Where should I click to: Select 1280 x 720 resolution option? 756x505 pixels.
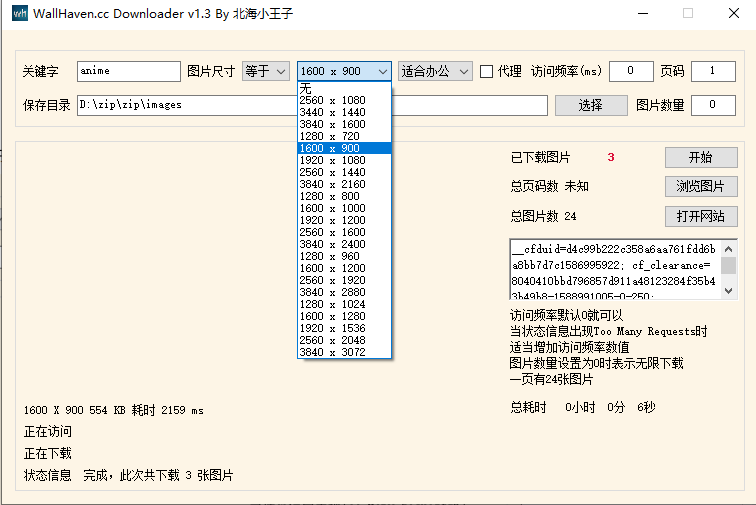[x=344, y=136]
